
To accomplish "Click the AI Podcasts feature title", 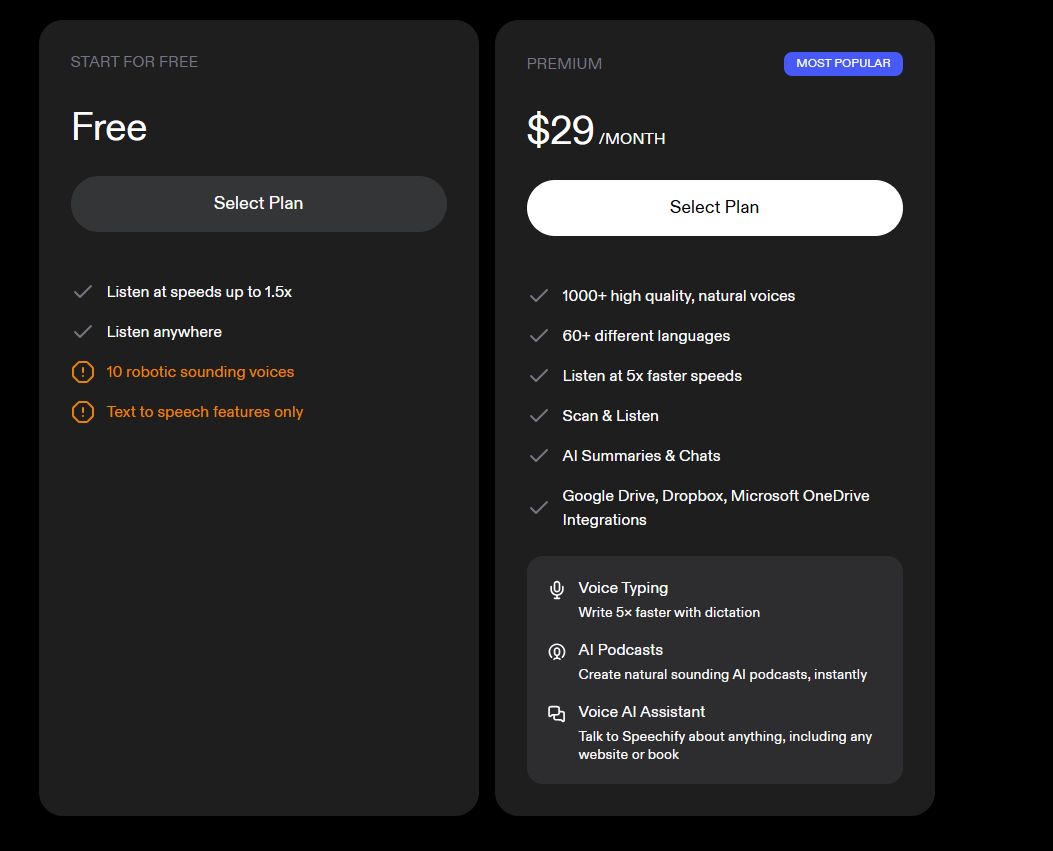I will (x=621, y=650).
